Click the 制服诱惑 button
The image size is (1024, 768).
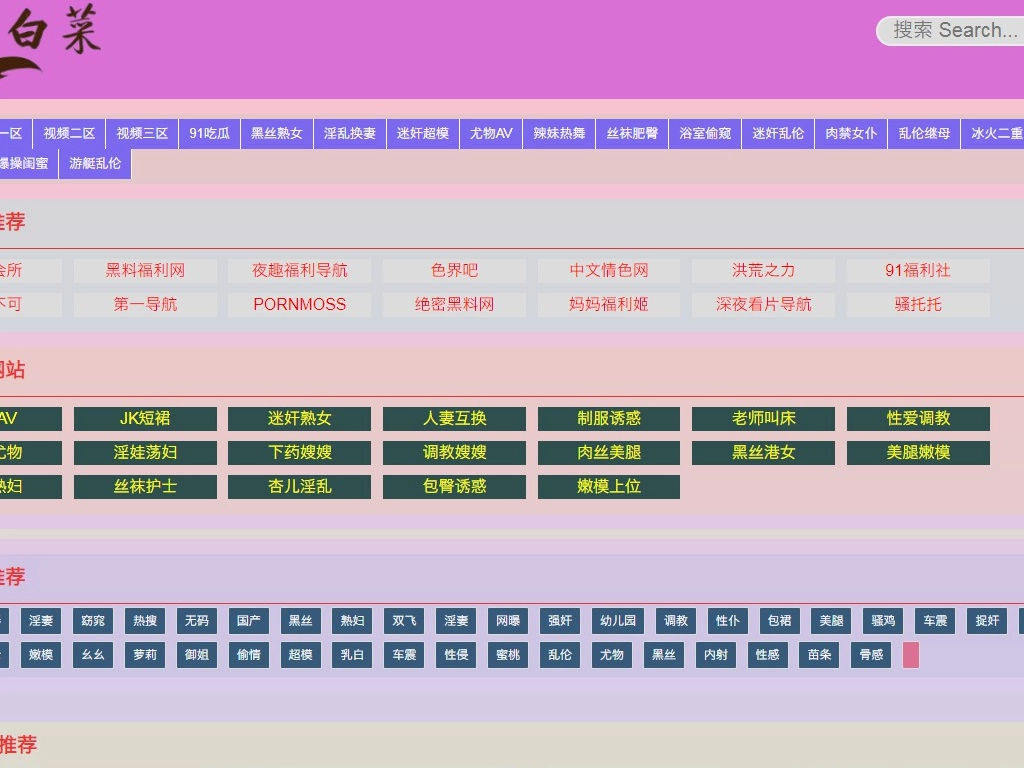point(609,418)
